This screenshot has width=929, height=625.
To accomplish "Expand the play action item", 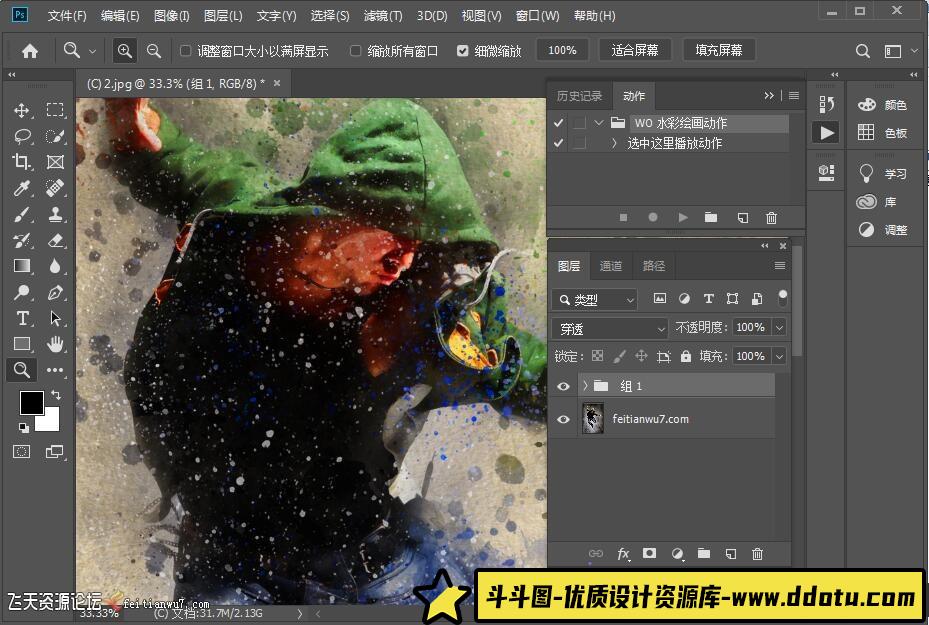I will point(614,143).
